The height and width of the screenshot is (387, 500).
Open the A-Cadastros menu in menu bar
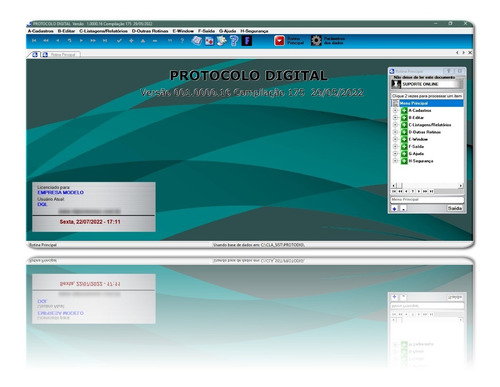coord(41,31)
